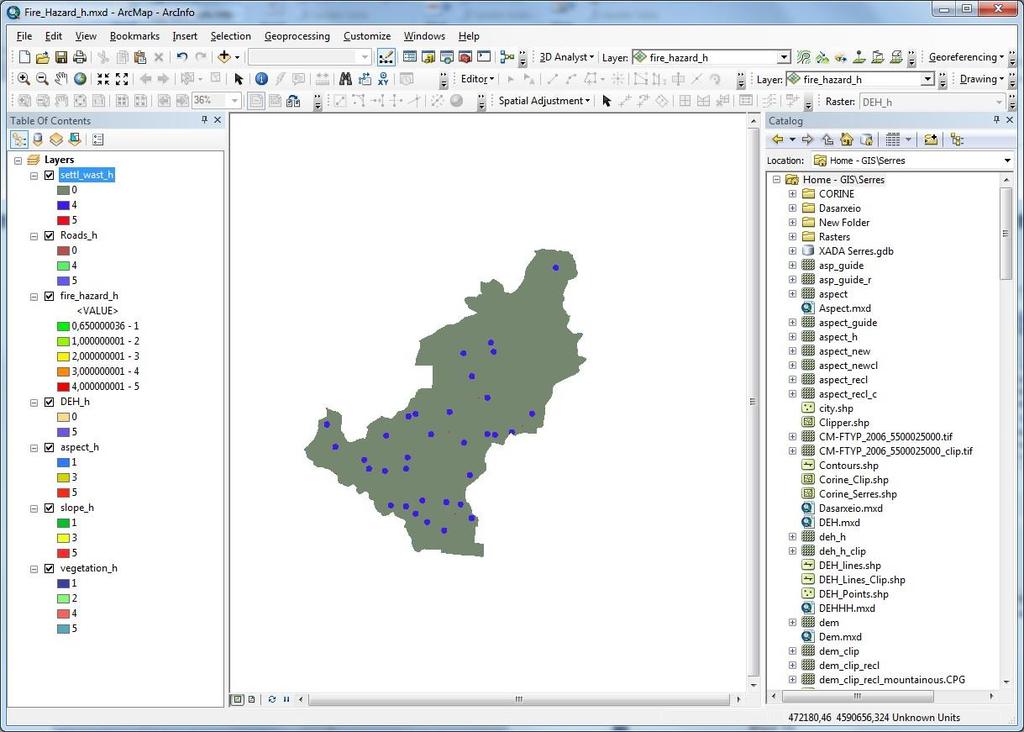Image resolution: width=1024 pixels, height=732 pixels.
Task: Click the map scale input box
Action: point(216,101)
